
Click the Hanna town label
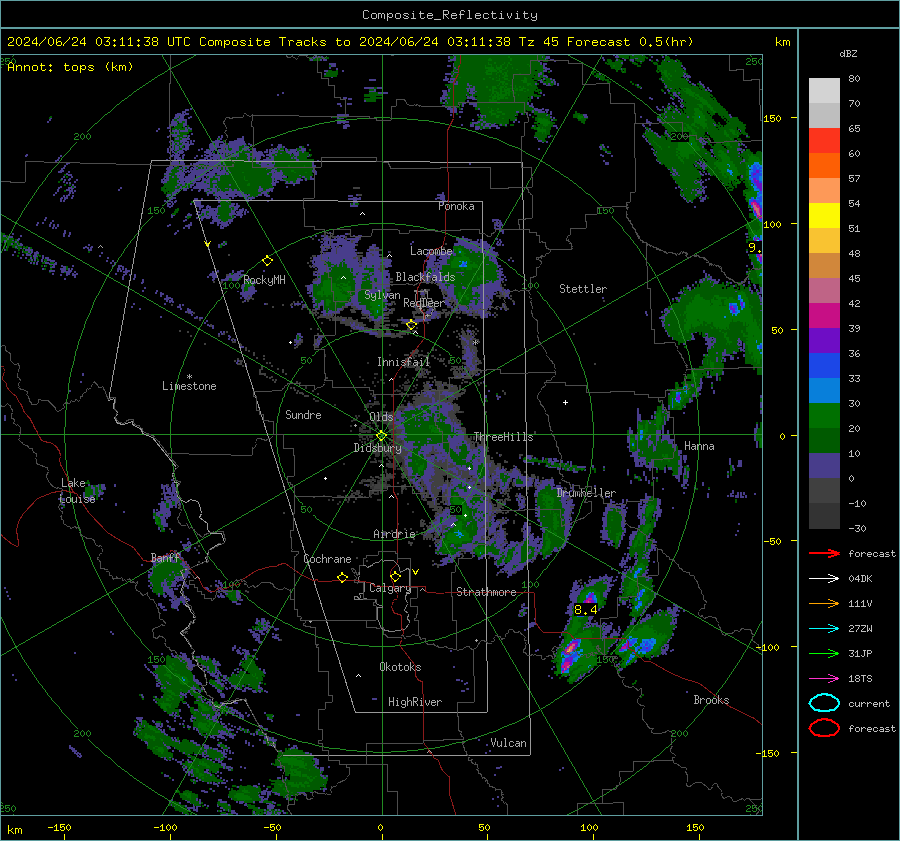click(699, 446)
